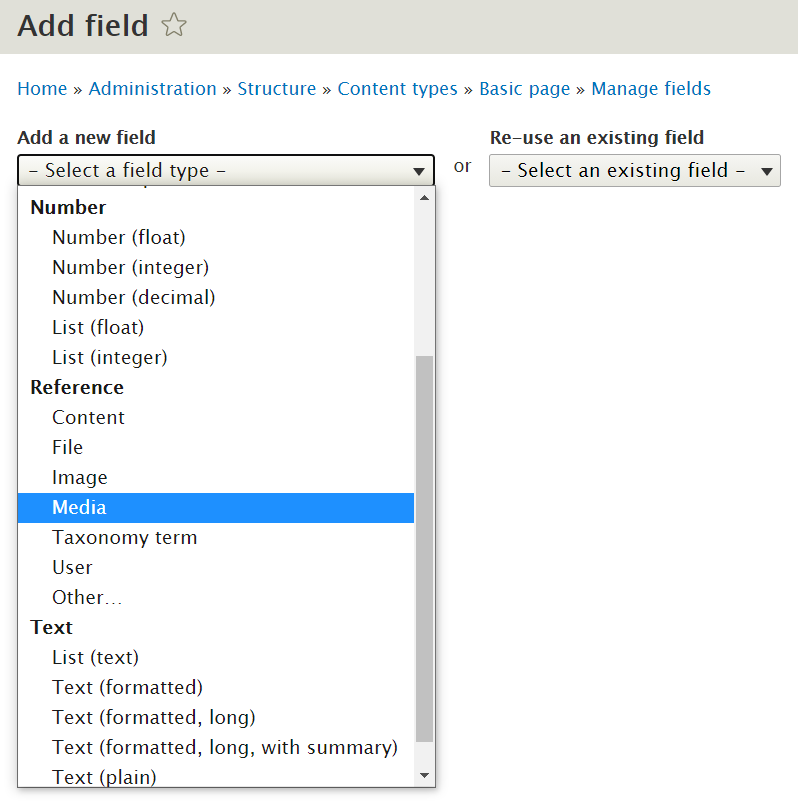
Task: Select Number (float) from the list
Action: click(118, 237)
